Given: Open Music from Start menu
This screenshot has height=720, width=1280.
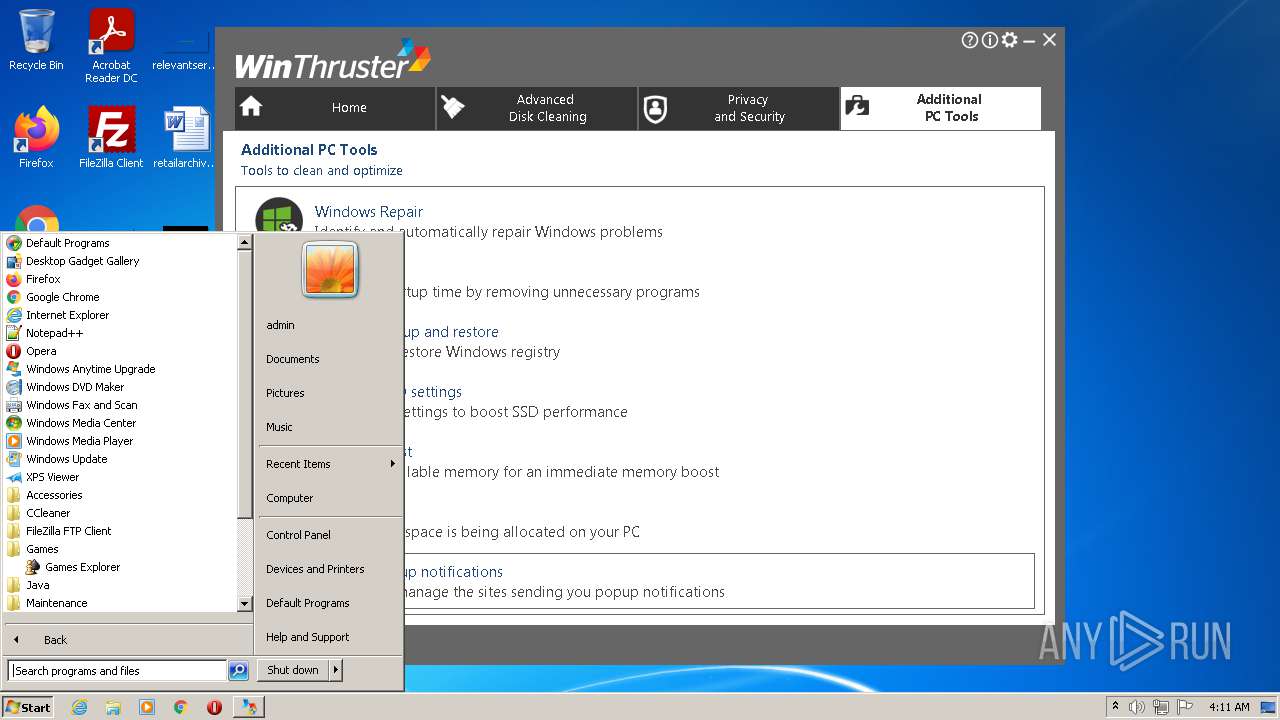Looking at the screenshot, I should coord(279,427).
